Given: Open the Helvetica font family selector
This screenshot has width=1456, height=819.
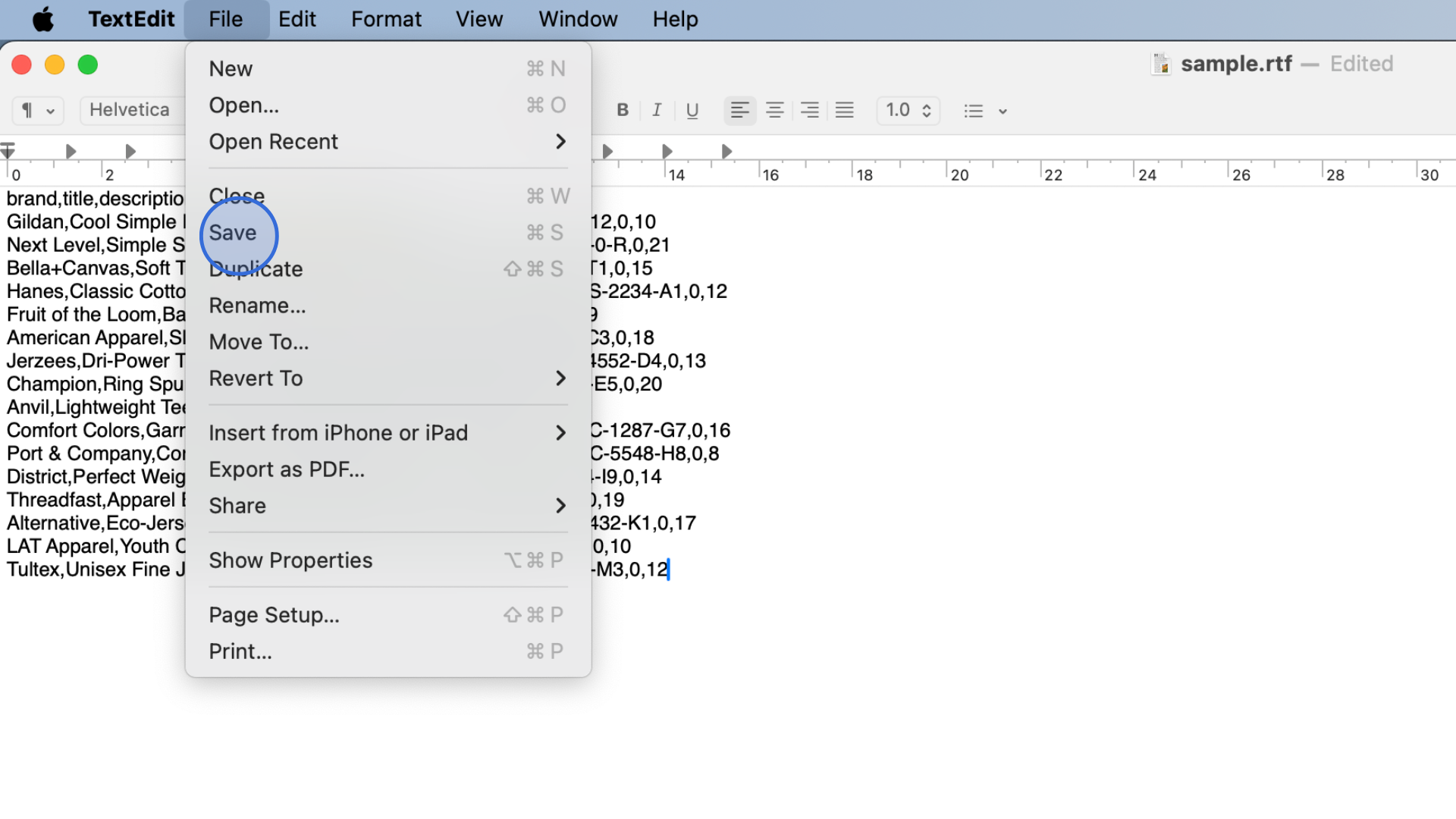Looking at the screenshot, I should tap(133, 111).
